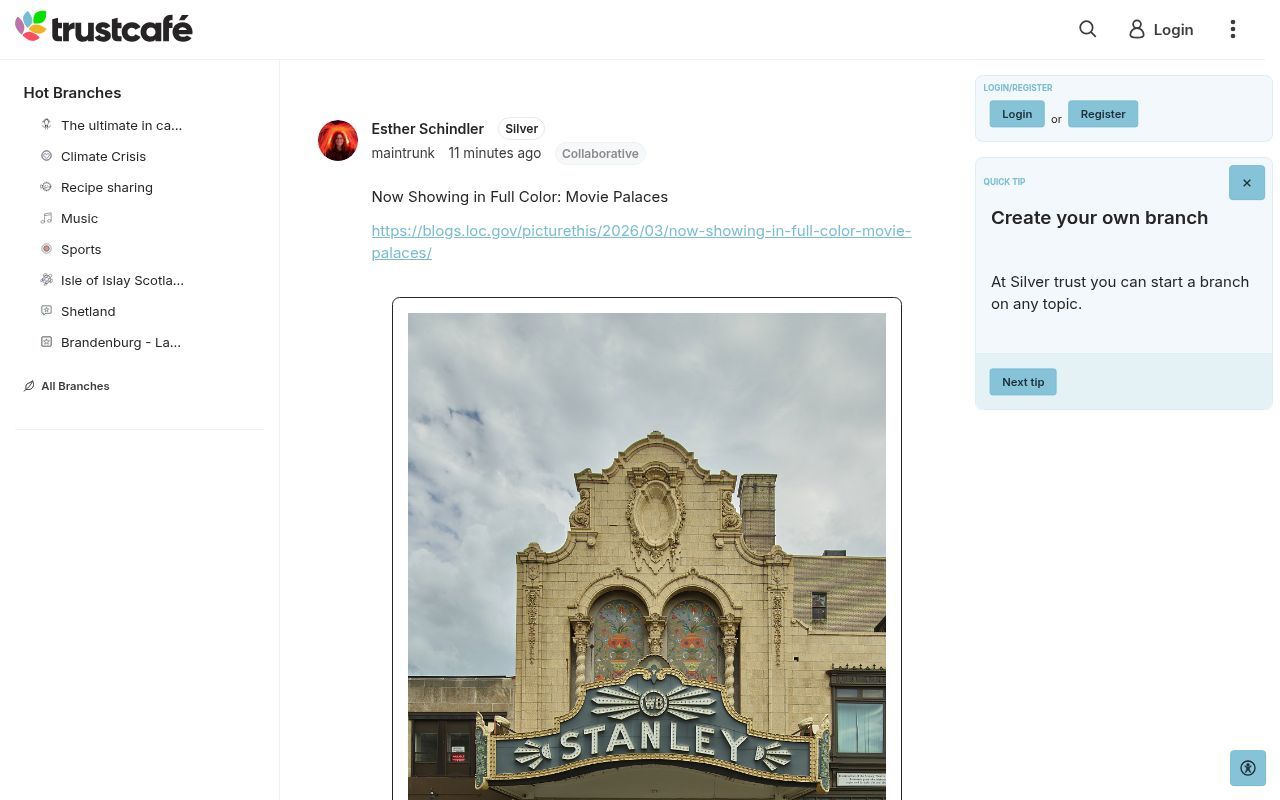Open the Stanley theater image

(647, 556)
